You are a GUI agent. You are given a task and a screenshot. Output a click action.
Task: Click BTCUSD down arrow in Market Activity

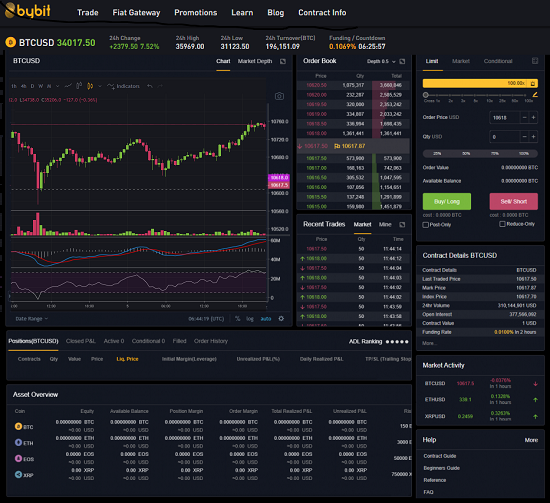535,384
